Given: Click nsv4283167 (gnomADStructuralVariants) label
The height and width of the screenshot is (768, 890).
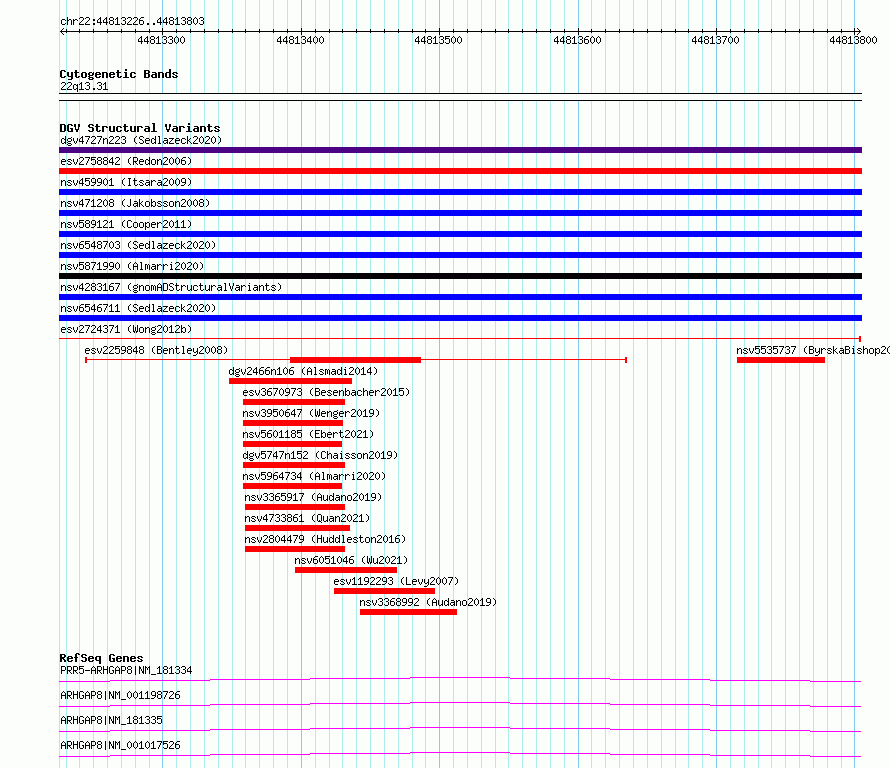Looking at the screenshot, I should click(x=171, y=287).
